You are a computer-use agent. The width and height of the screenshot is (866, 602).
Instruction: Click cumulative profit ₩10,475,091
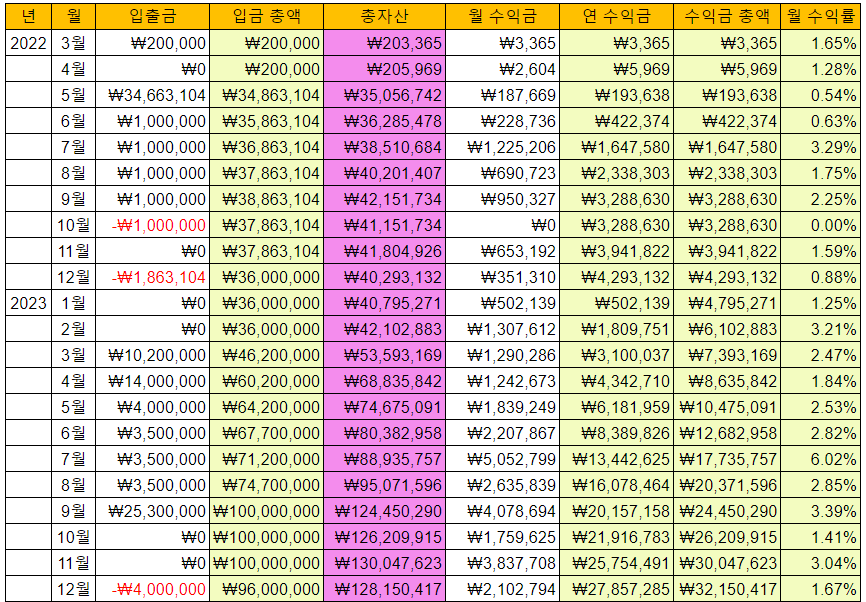(727, 407)
